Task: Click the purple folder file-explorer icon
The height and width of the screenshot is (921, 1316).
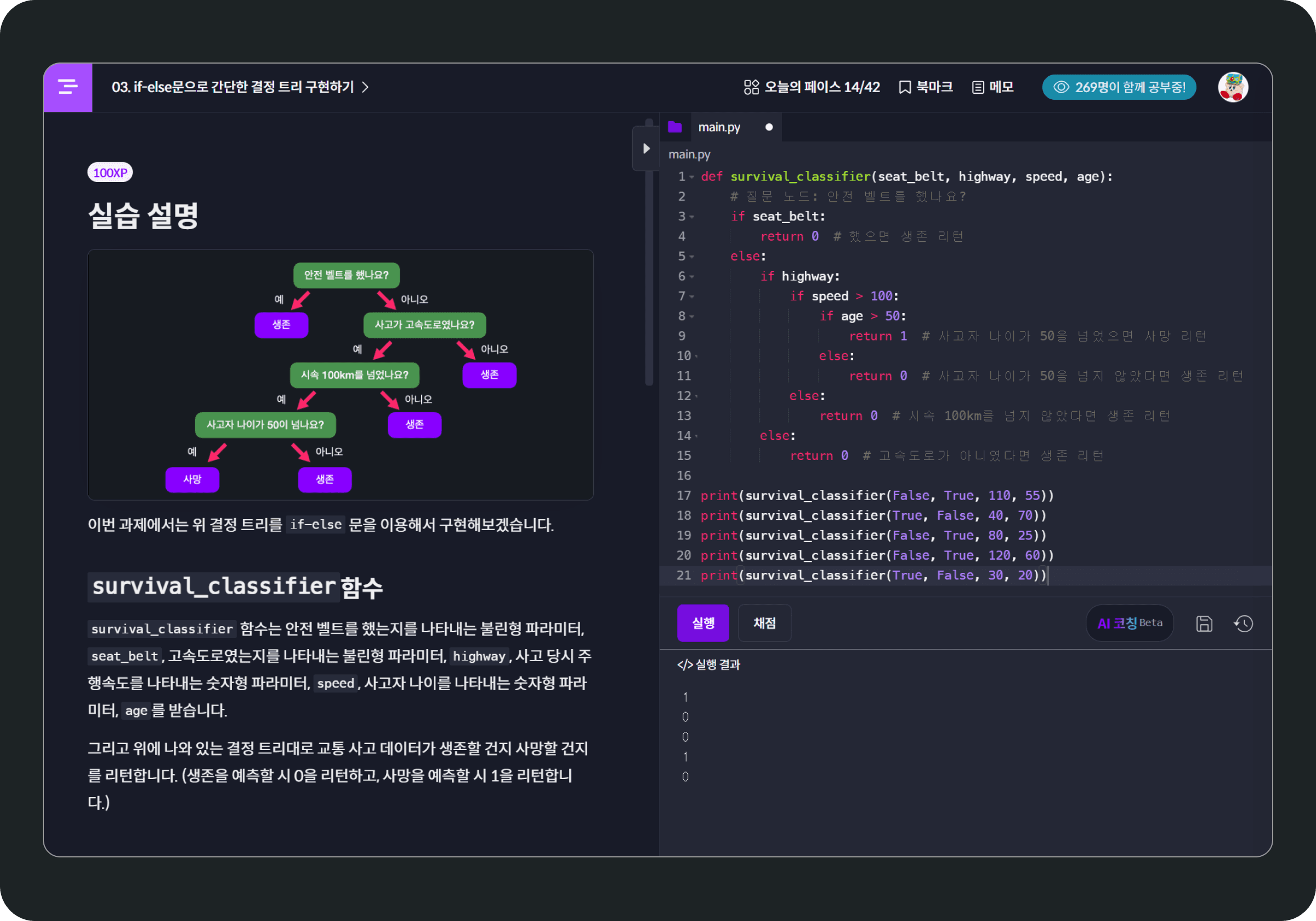Action: point(674,127)
